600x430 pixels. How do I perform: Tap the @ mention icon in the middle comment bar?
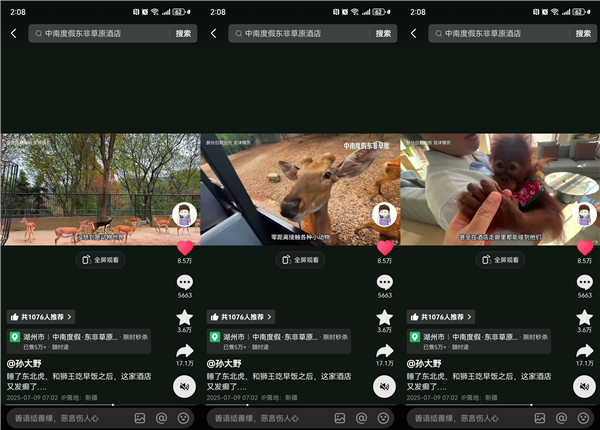coord(361,417)
